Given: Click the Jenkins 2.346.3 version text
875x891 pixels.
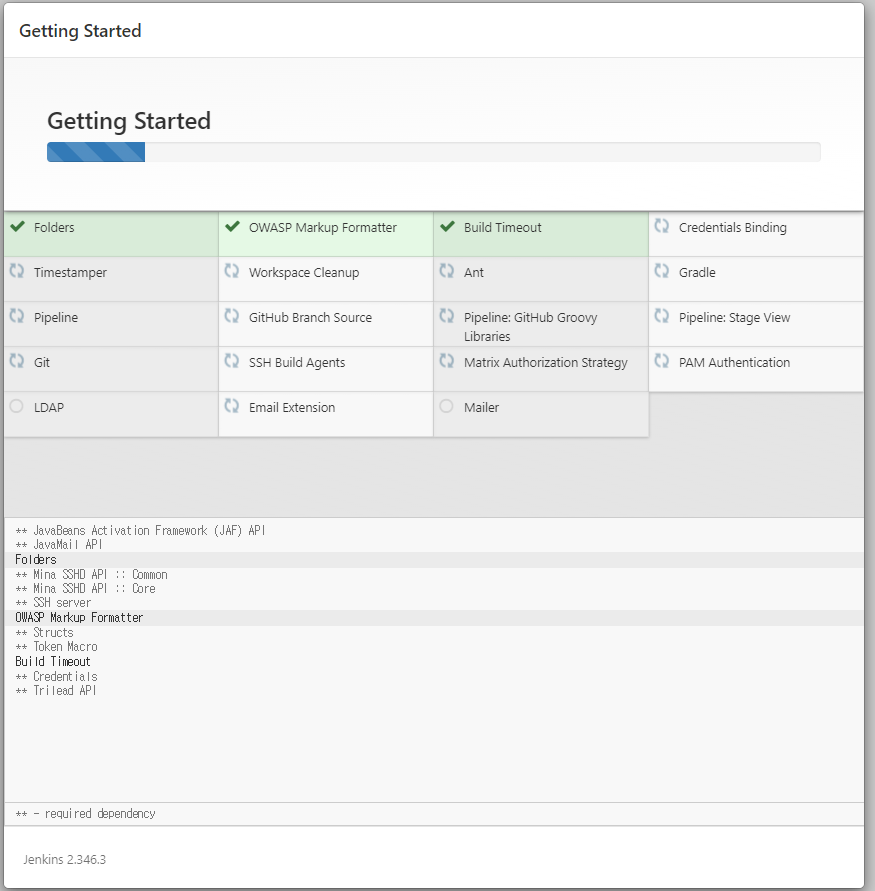Looking at the screenshot, I should click(65, 859).
